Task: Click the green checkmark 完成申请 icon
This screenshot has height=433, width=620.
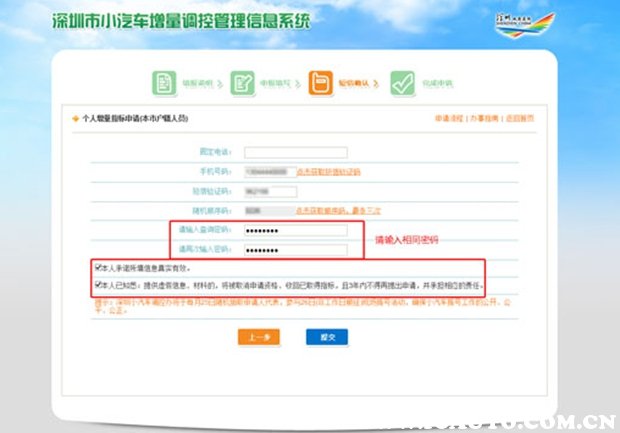Action: pos(402,82)
